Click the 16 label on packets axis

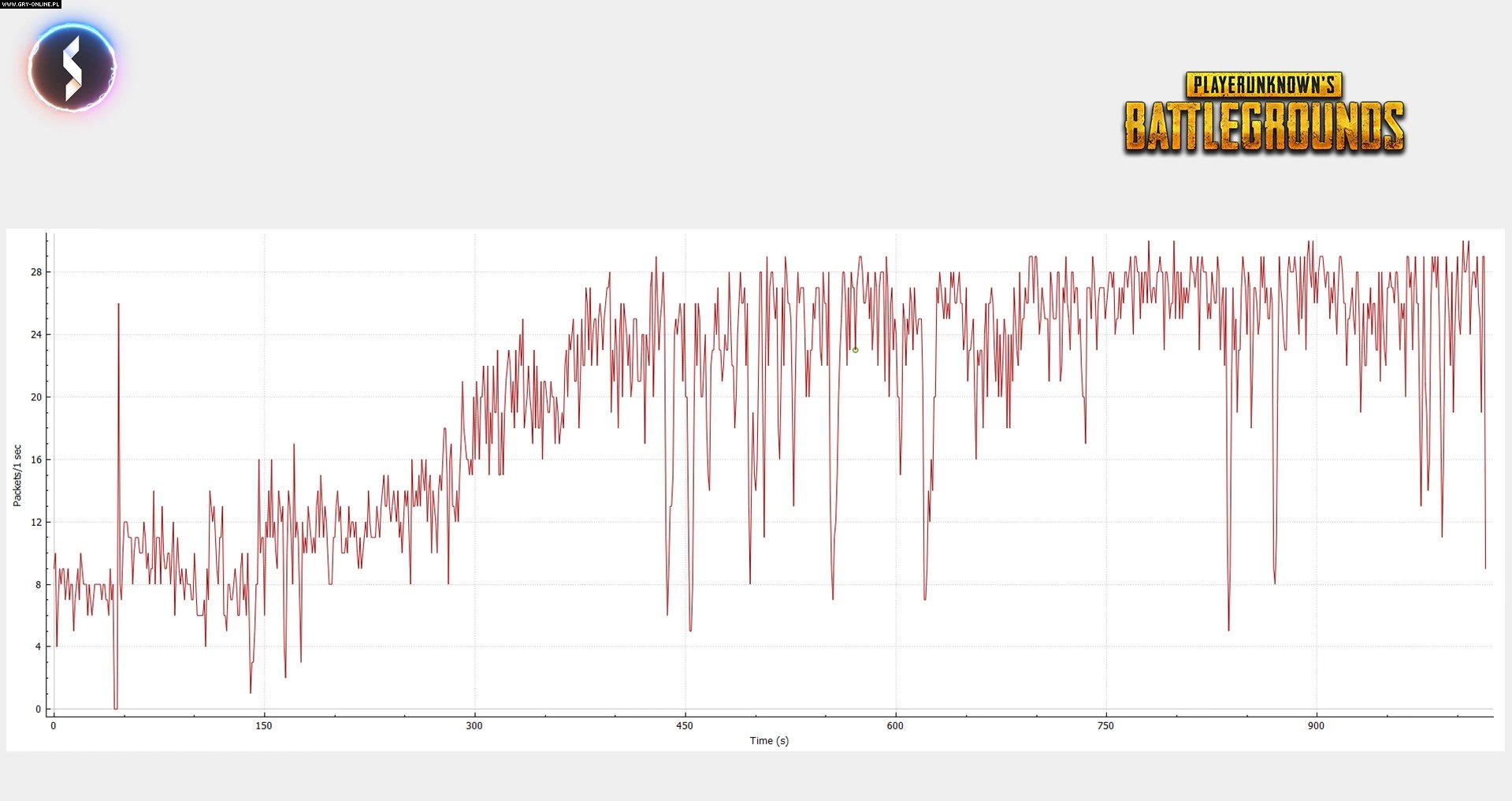pyautogui.click(x=36, y=460)
